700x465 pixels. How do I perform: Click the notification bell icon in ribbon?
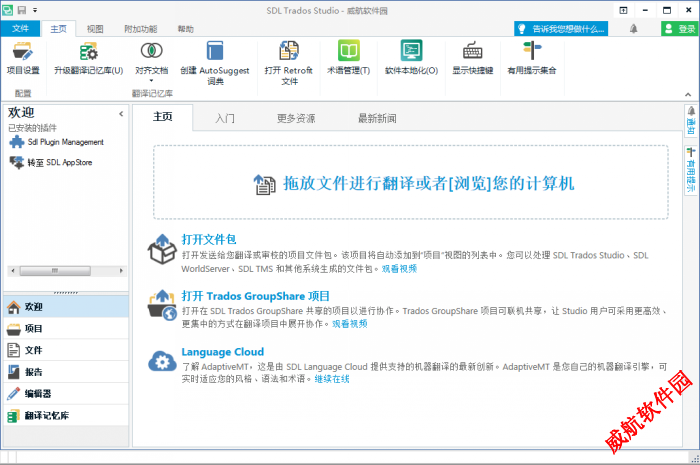coord(633,29)
